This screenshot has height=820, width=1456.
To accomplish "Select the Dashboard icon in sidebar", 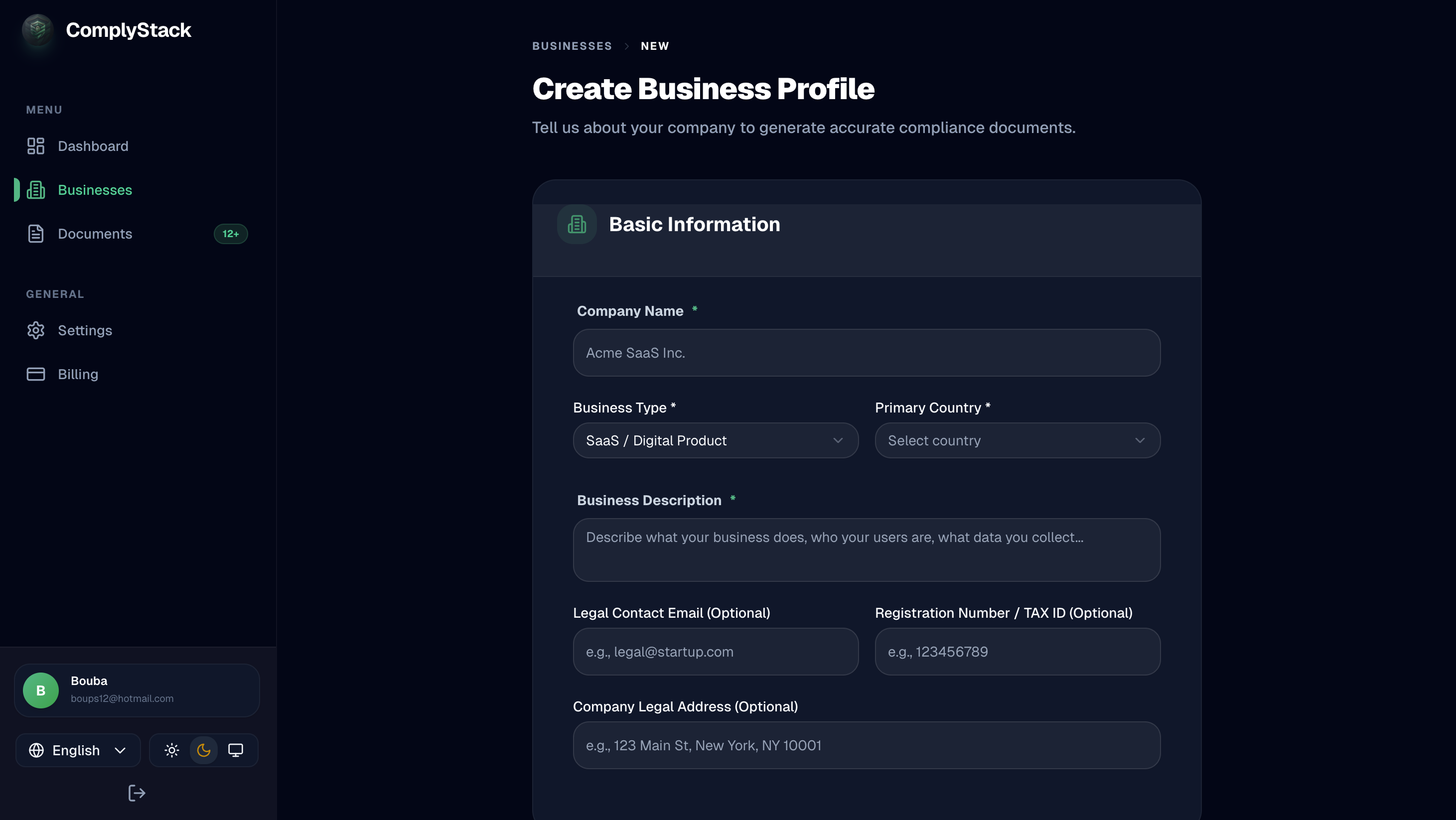I will [35, 146].
